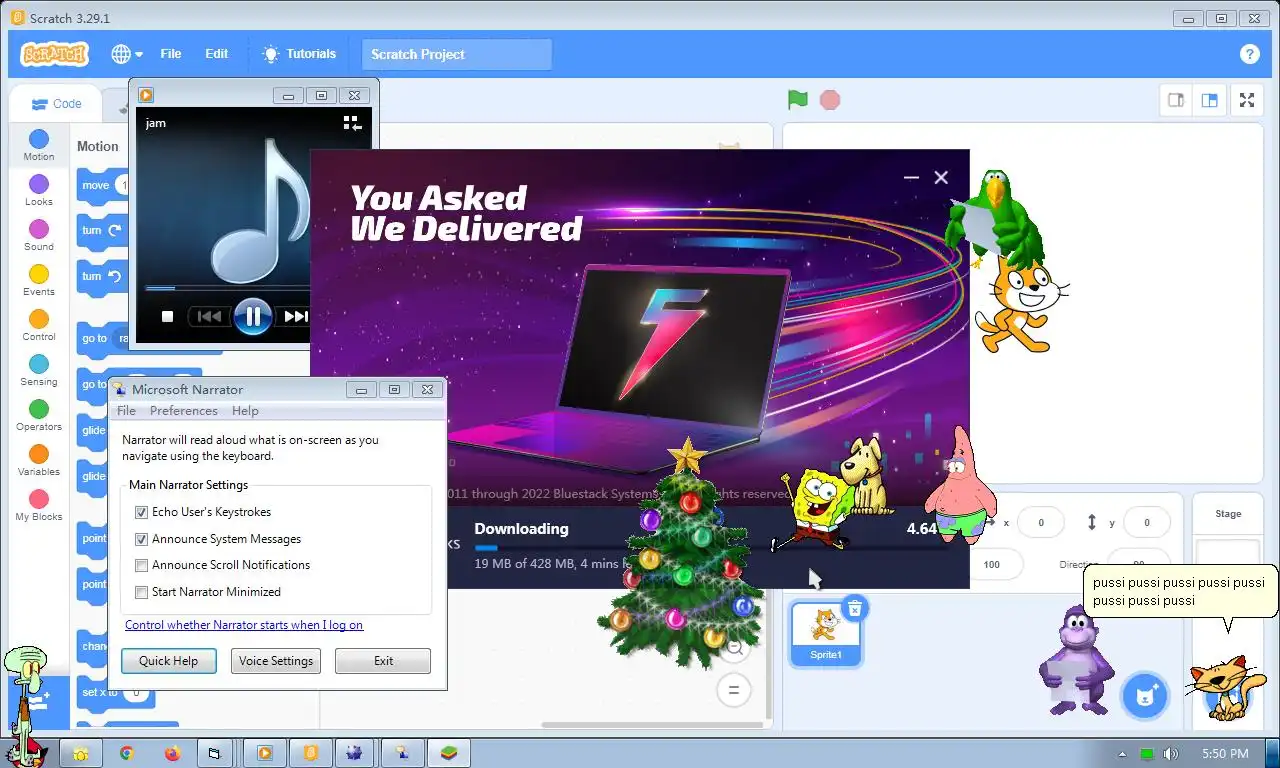Delete Sprite1 using trash icon
The height and width of the screenshot is (768, 1280).
855,607
